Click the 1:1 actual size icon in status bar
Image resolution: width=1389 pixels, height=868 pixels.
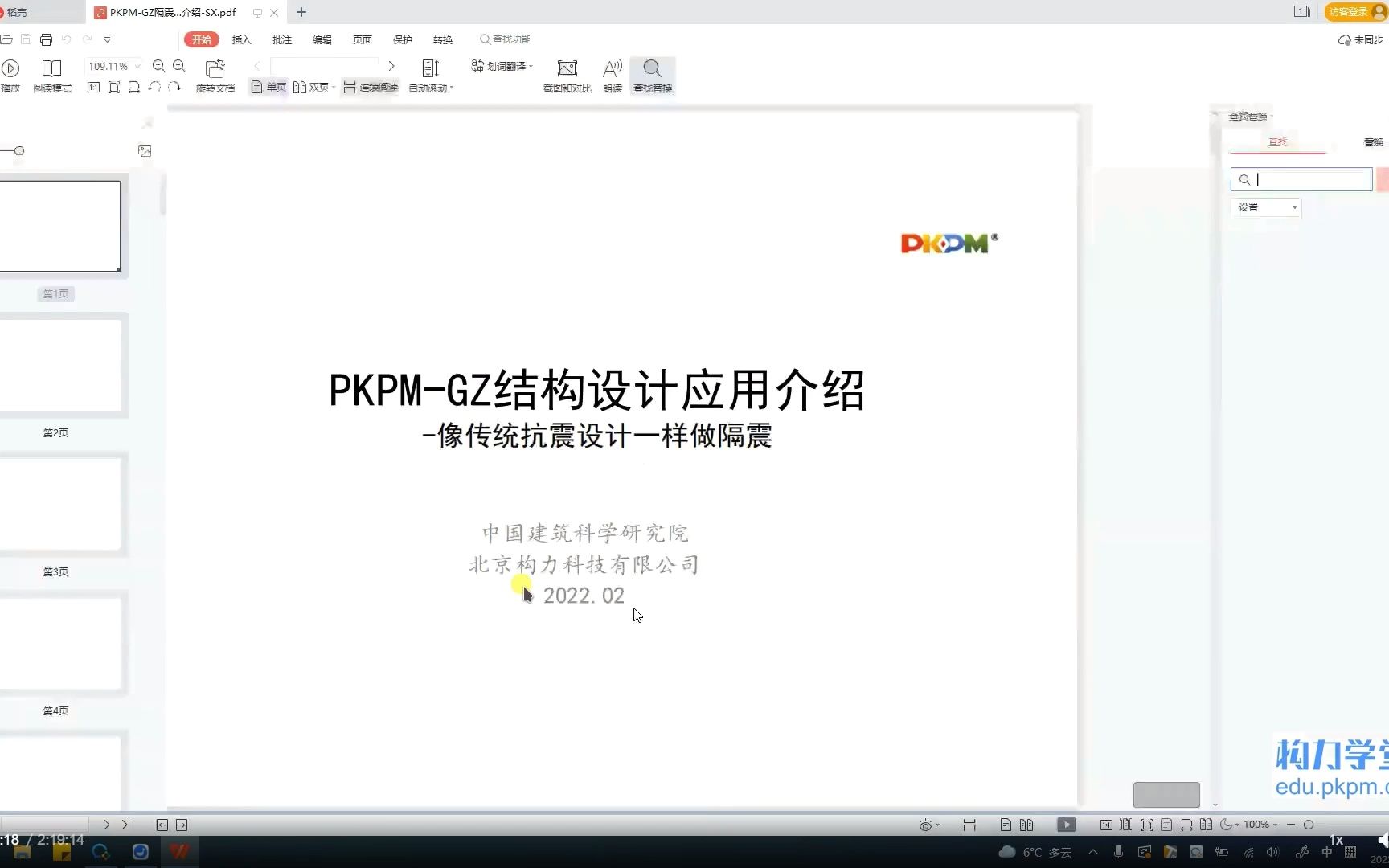(x=1107, y=825)
